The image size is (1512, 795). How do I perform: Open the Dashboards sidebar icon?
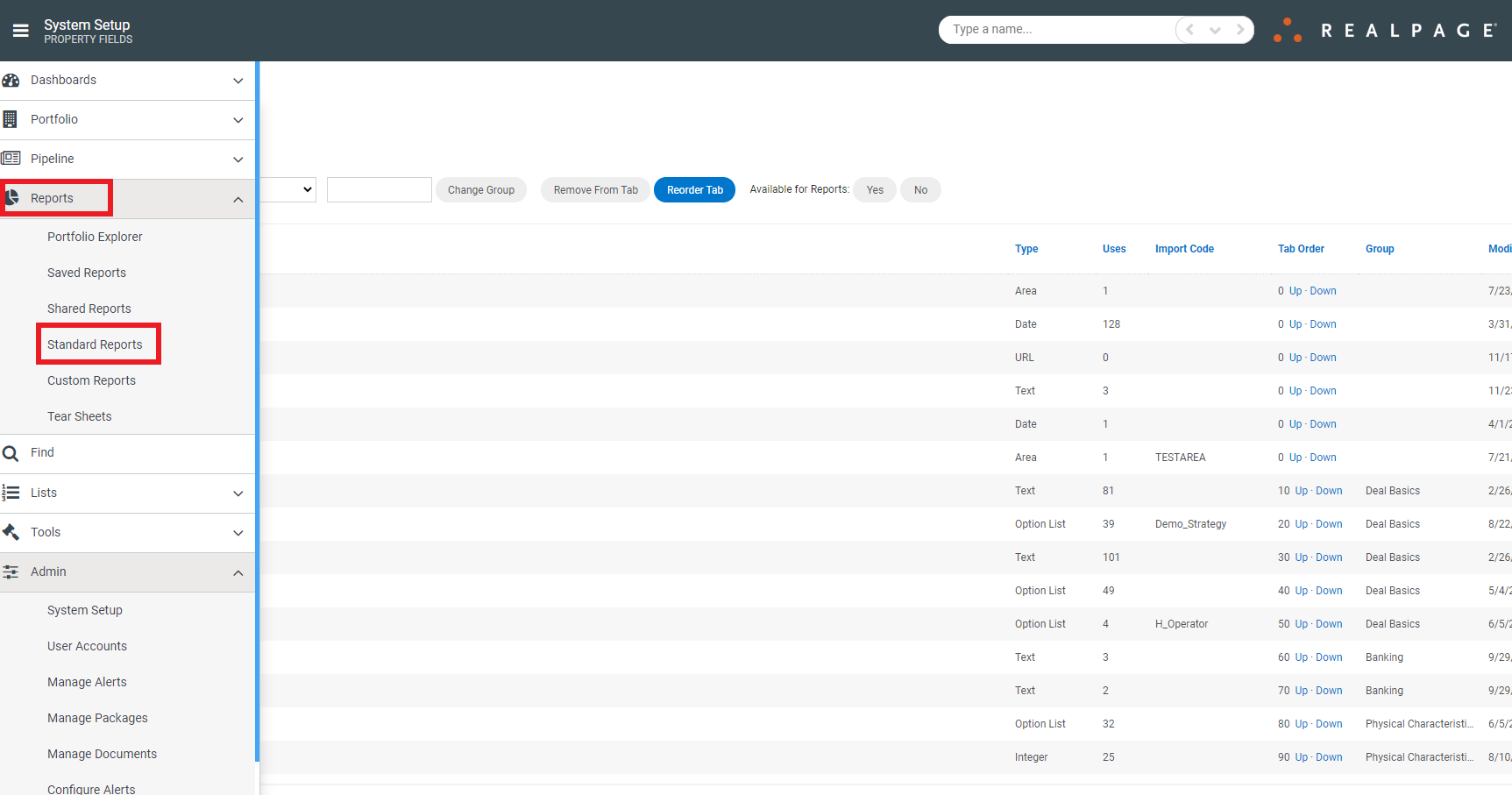(11, 80)
